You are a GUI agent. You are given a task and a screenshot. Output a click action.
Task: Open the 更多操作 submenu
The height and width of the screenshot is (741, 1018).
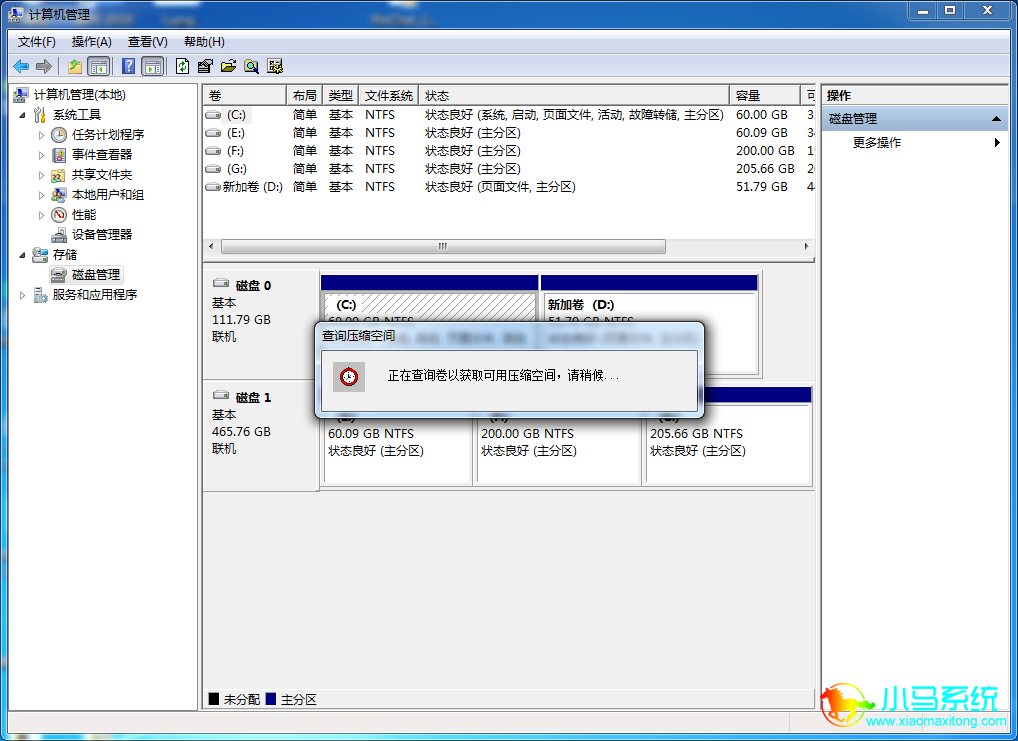[915, 142]
